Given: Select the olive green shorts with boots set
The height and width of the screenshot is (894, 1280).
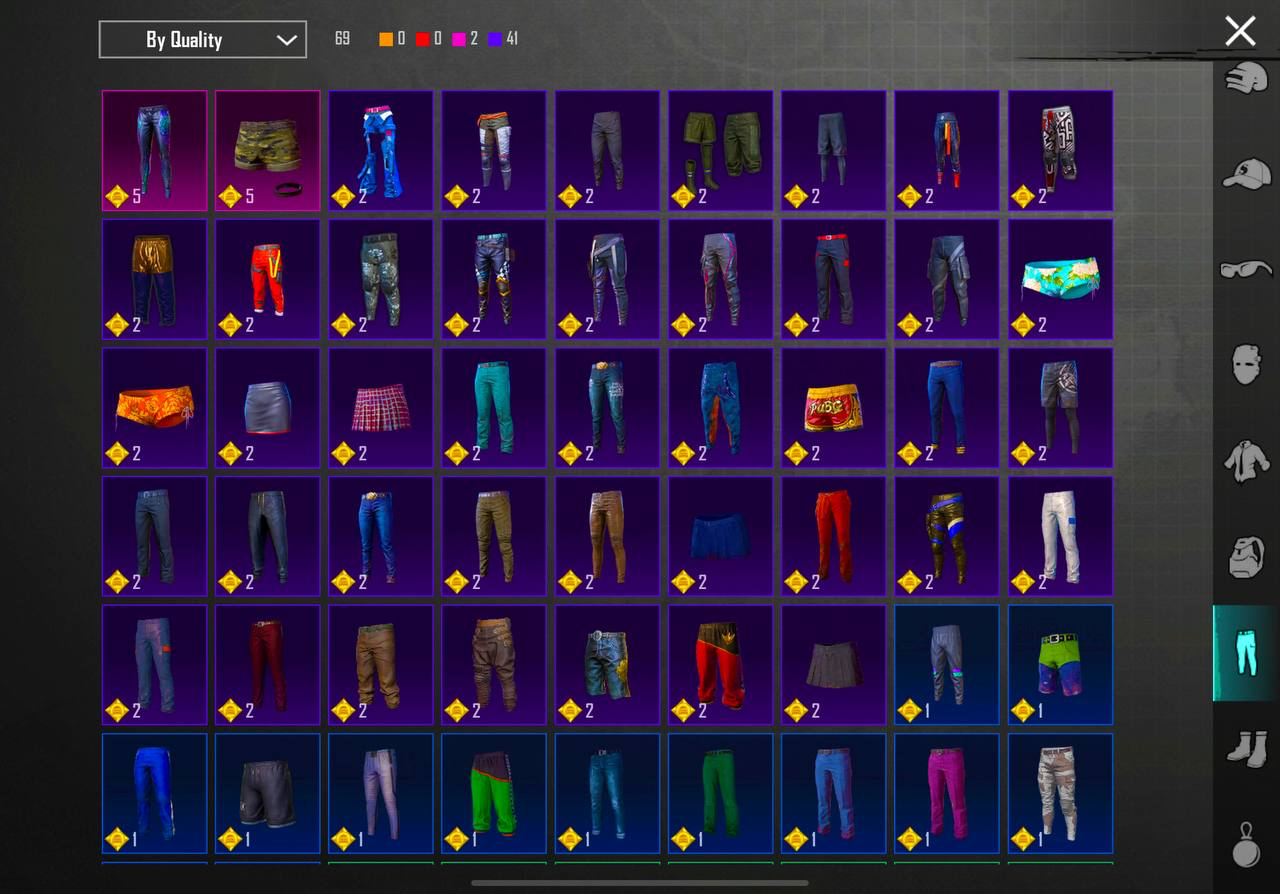Looking at the screenshot, I should [720, 151].
